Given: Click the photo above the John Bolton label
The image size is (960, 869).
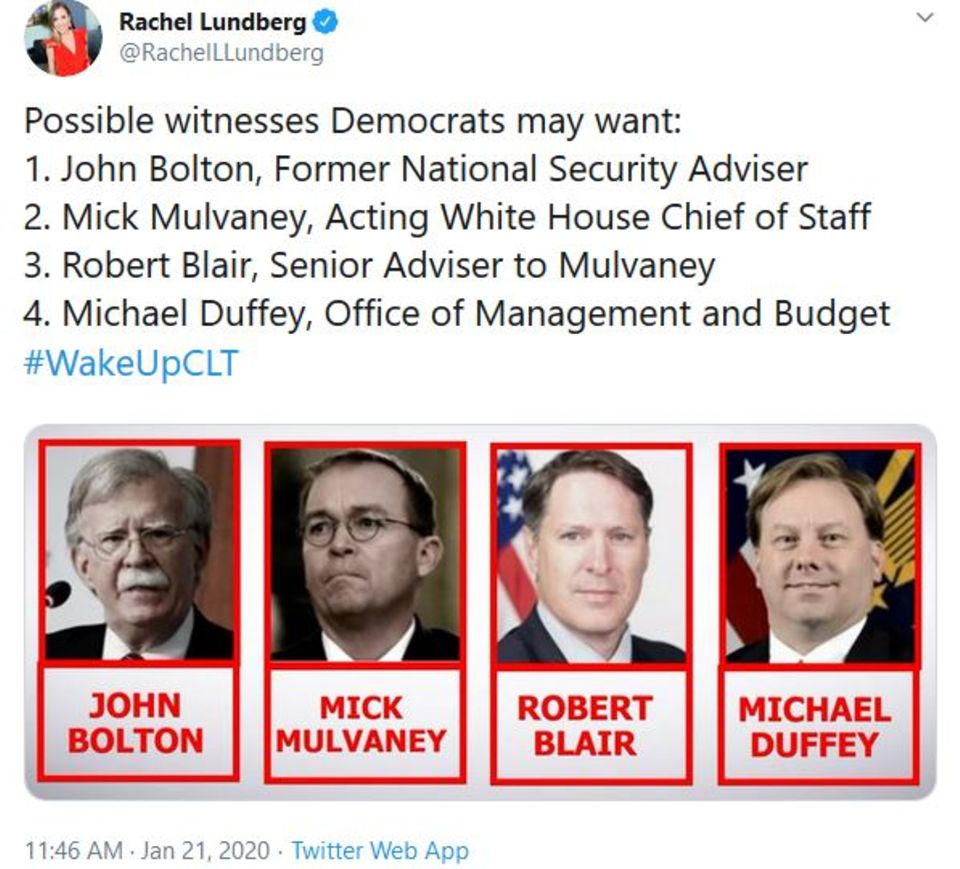Looking at the screenshot, I should point(139,552).
